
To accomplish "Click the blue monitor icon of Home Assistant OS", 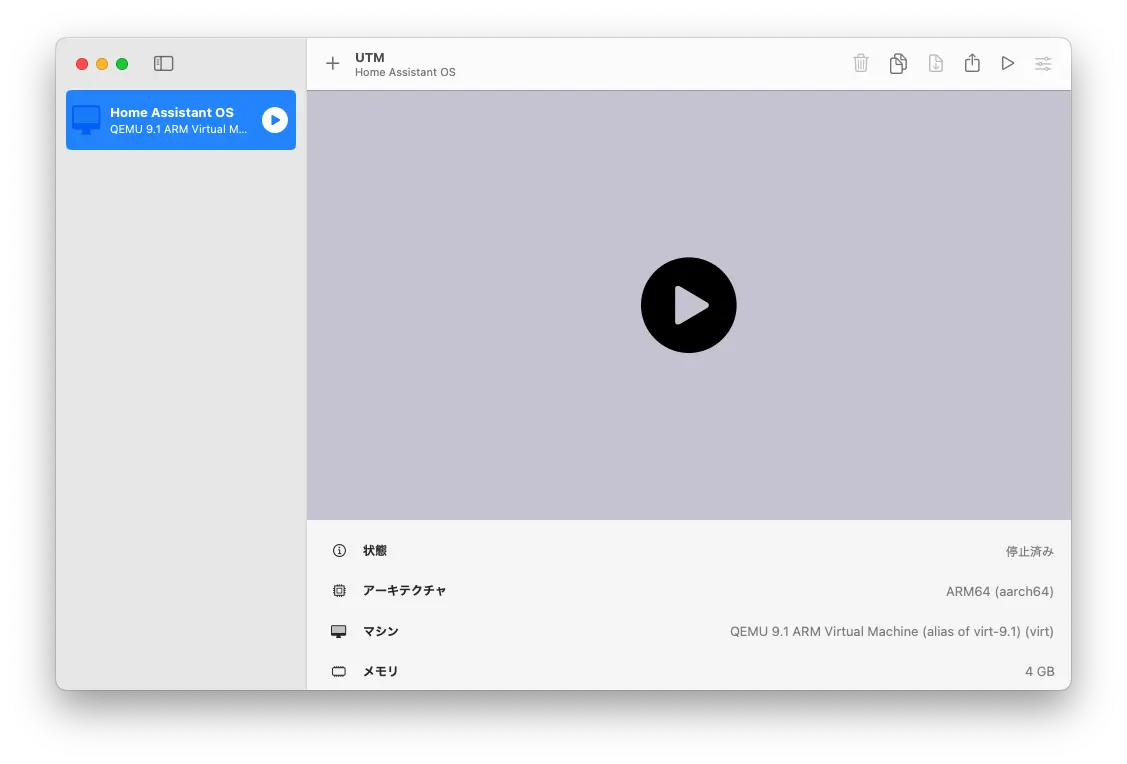I will tap(86, 120).
